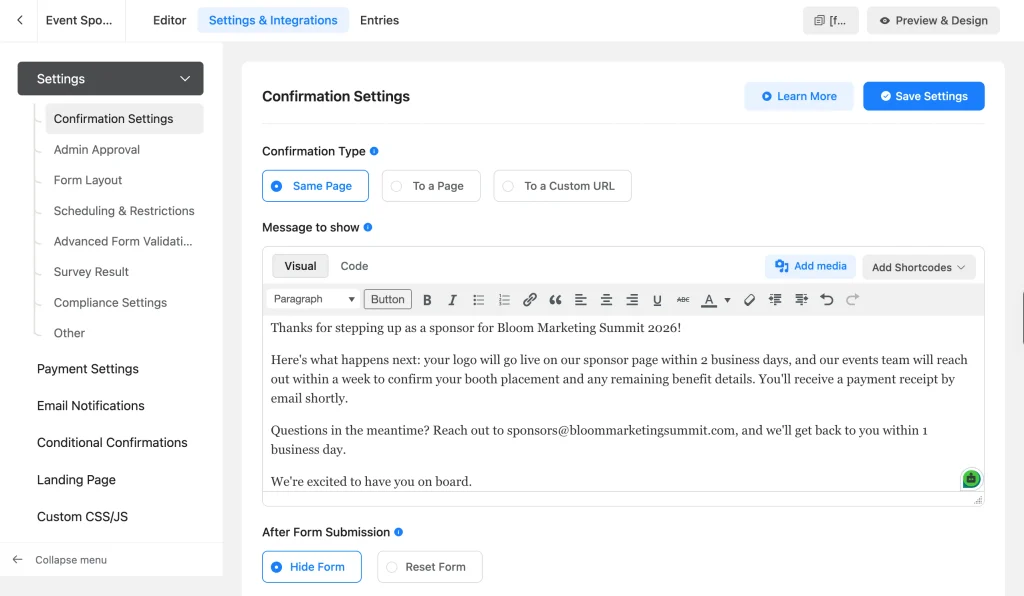
Task: Open the Entries tab
Action: pyautogui.click(x=379, y=20)
